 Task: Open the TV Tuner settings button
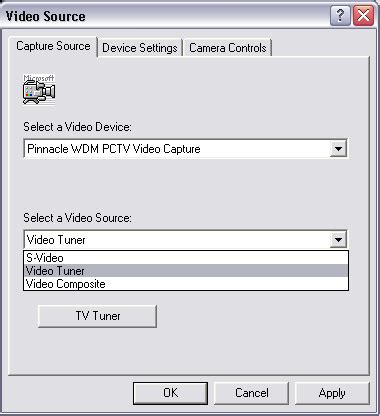(97, 316)
